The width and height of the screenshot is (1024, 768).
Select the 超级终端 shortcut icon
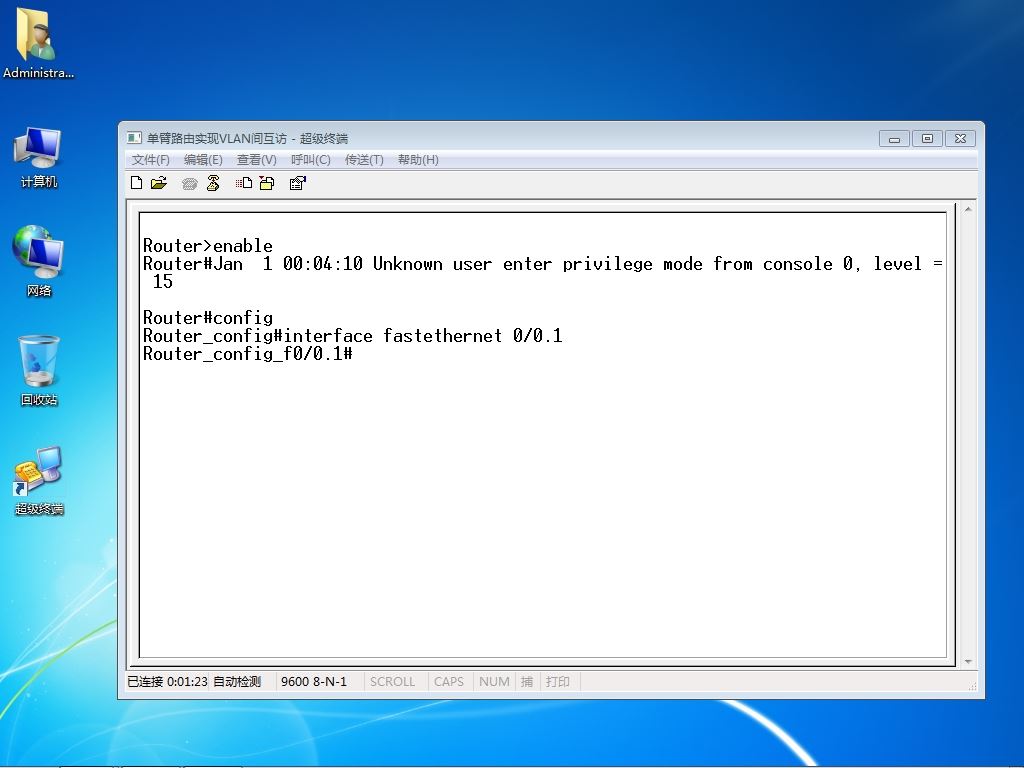[39, 481]
